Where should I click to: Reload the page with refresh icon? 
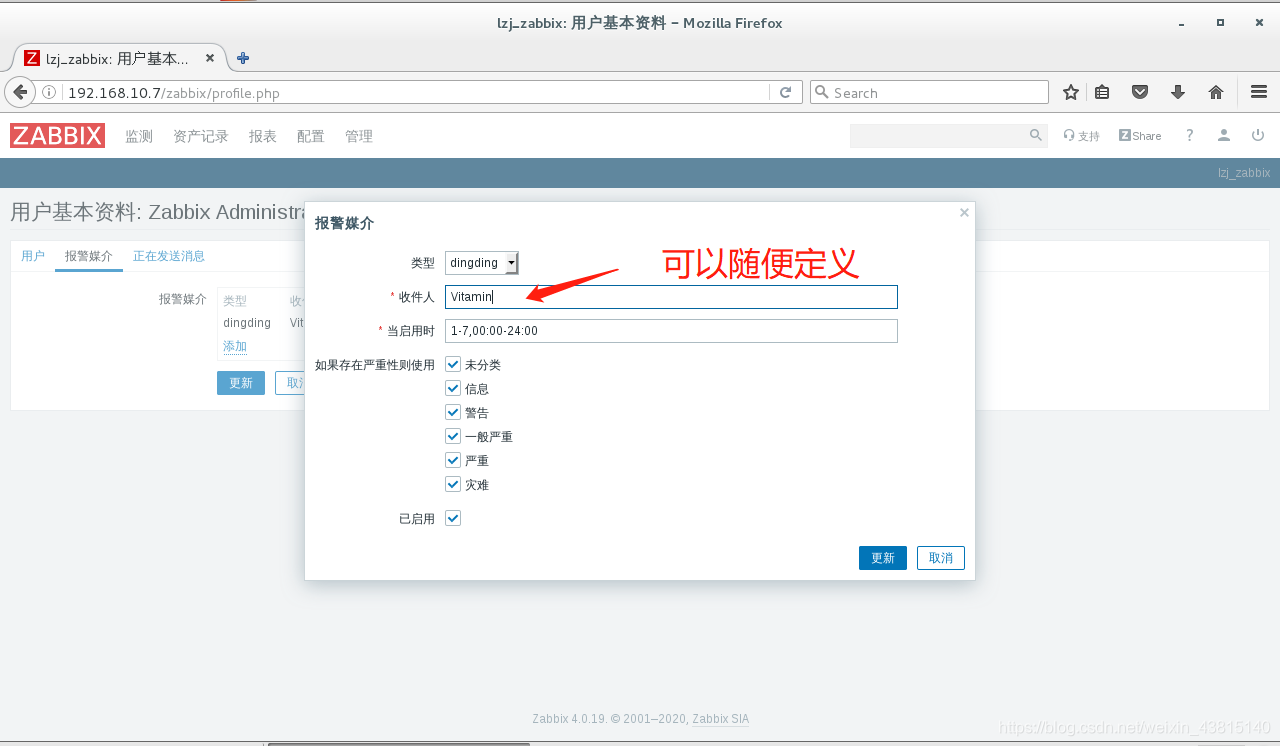coord(785,92)
